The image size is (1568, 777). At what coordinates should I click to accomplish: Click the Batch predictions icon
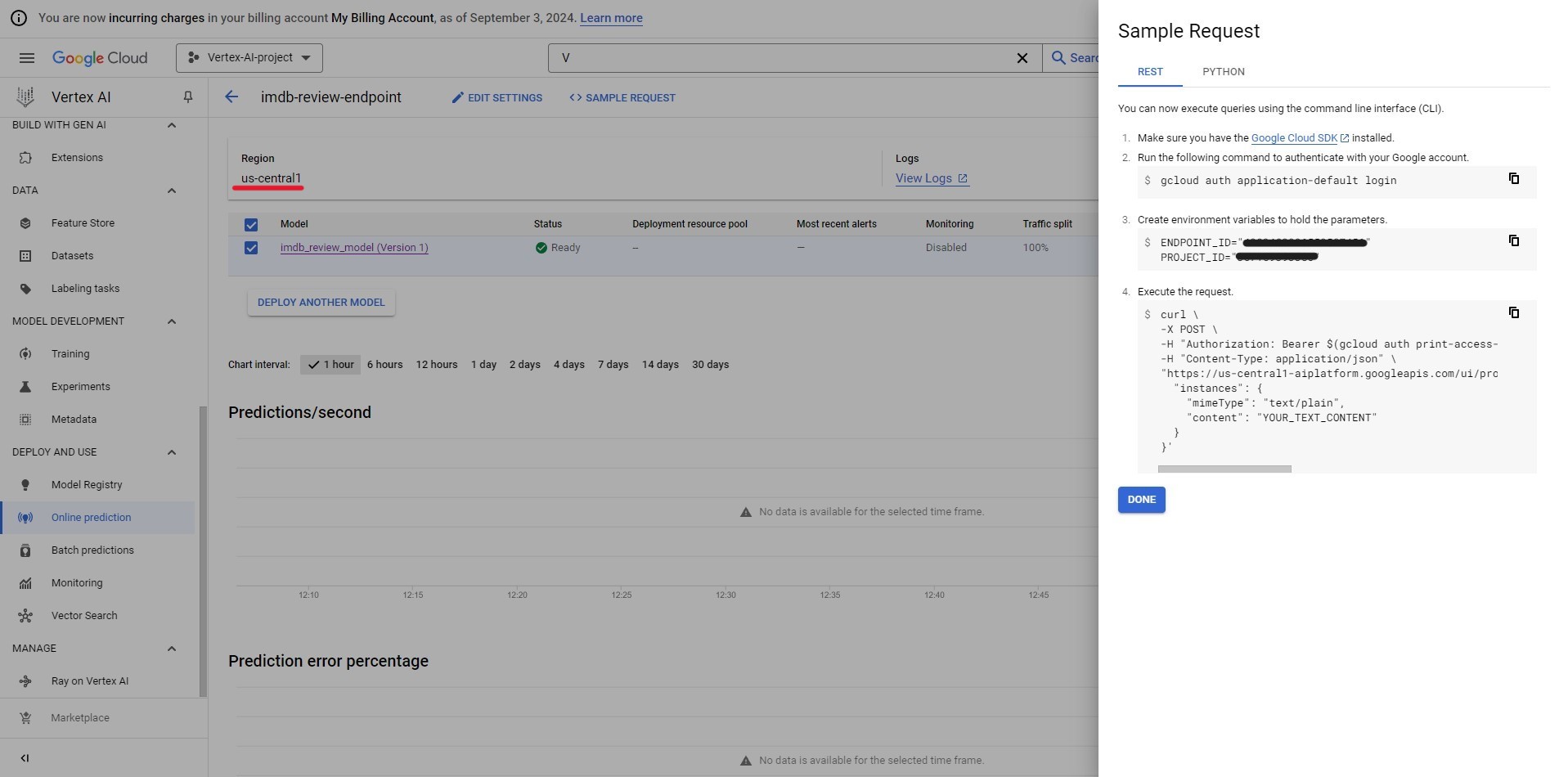pyautogui.click(x=25, y=550)
